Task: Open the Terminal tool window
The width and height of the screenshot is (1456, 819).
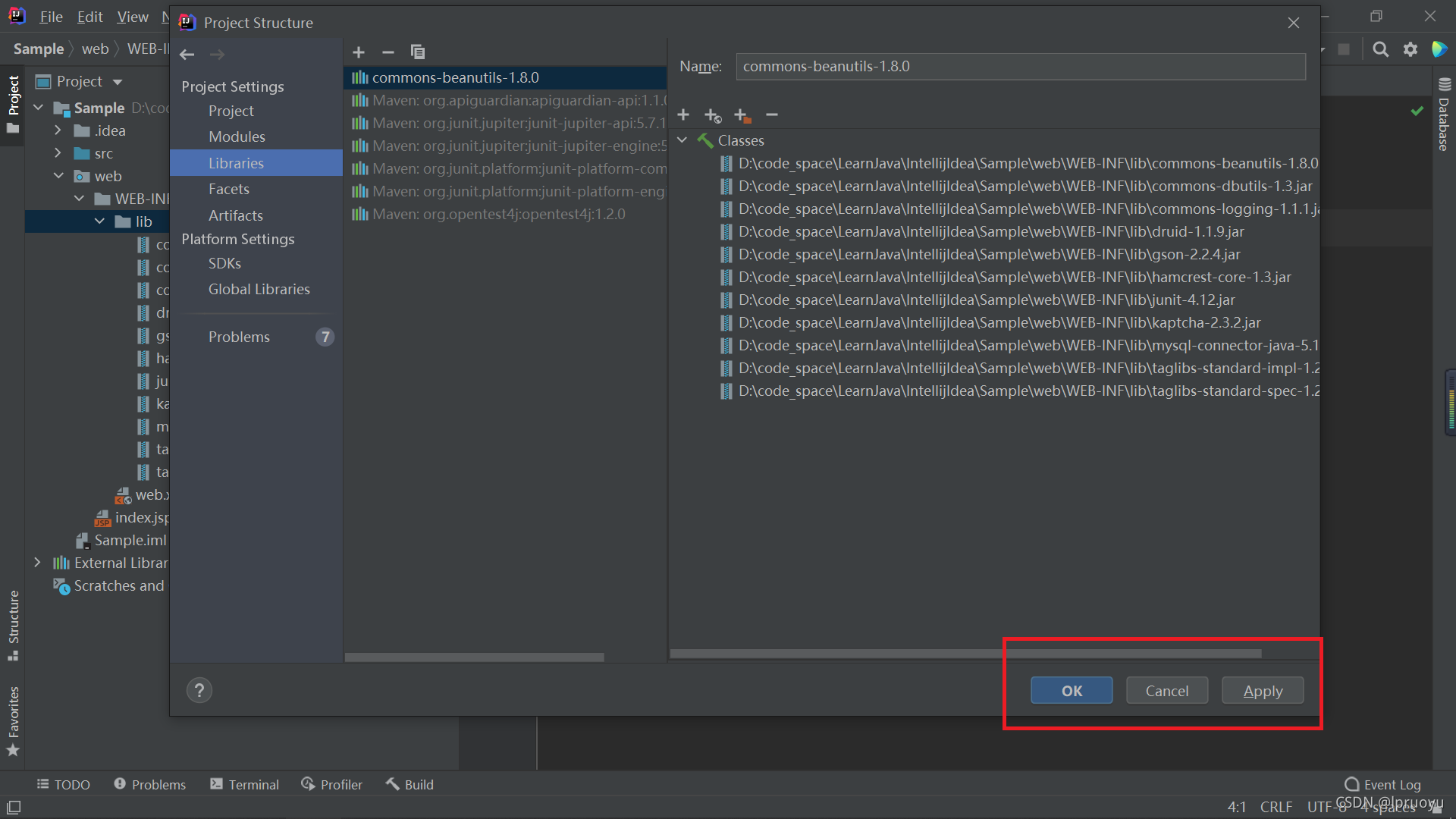Action: click(244, 784)
